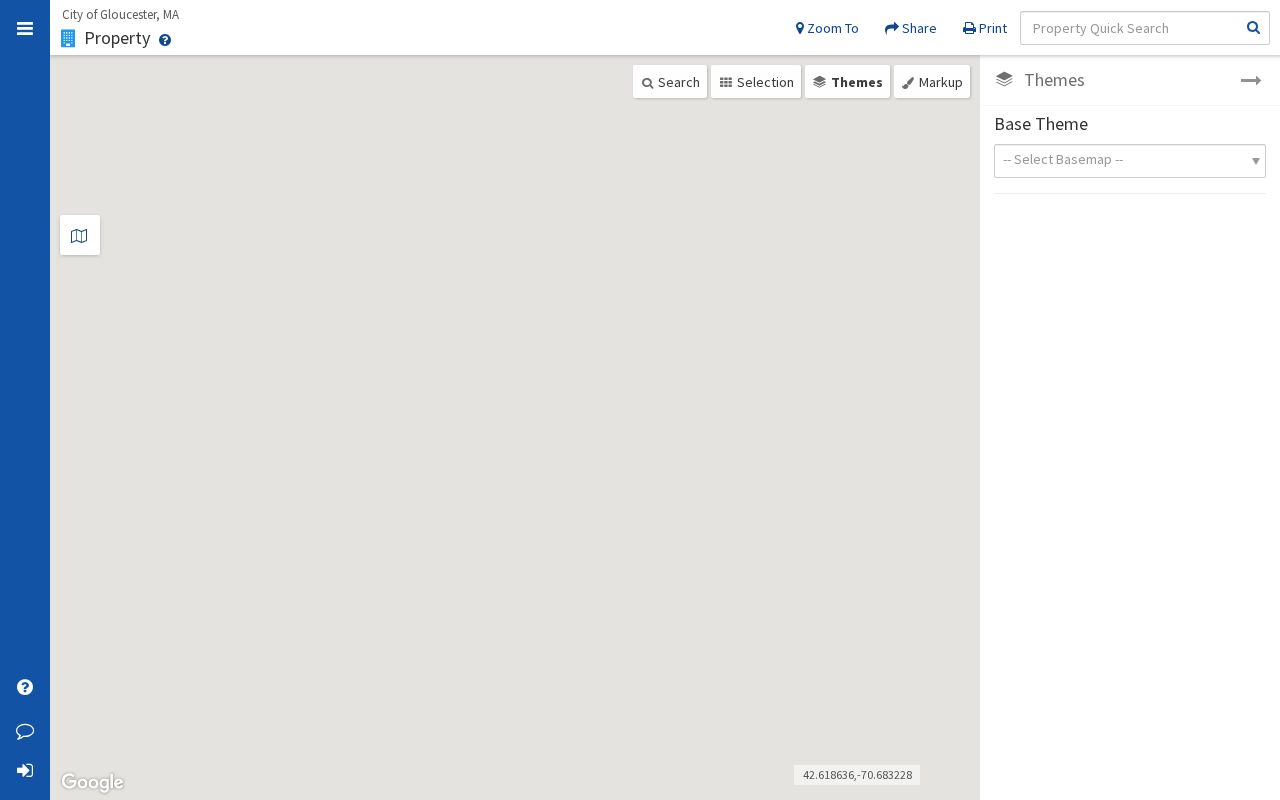Open the Select Basemap dropdown
Viewport: 1280px width, 800px height.
tap(1130, 160)
